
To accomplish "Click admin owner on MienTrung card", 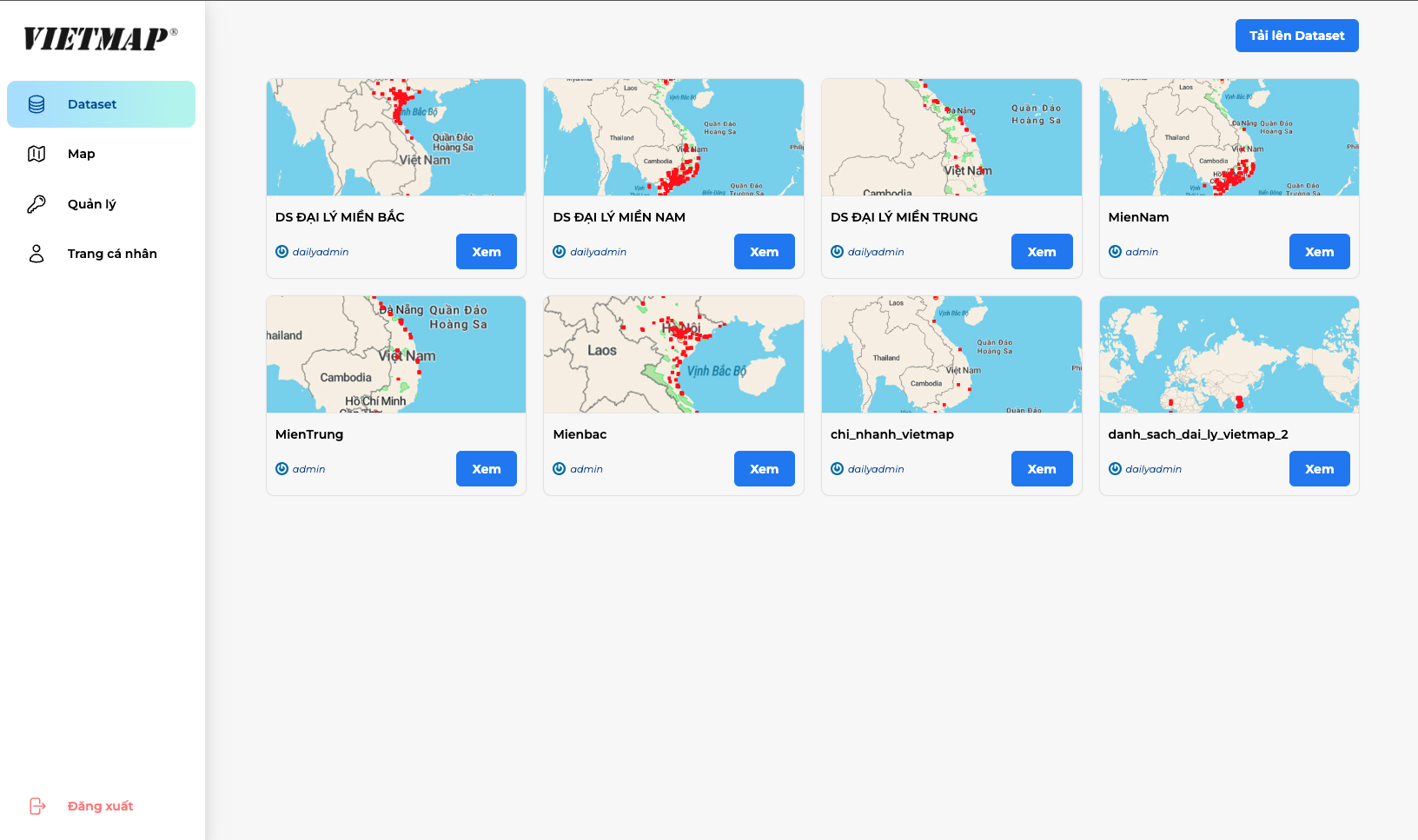I will pyautogui.click(x=308, y=469).
